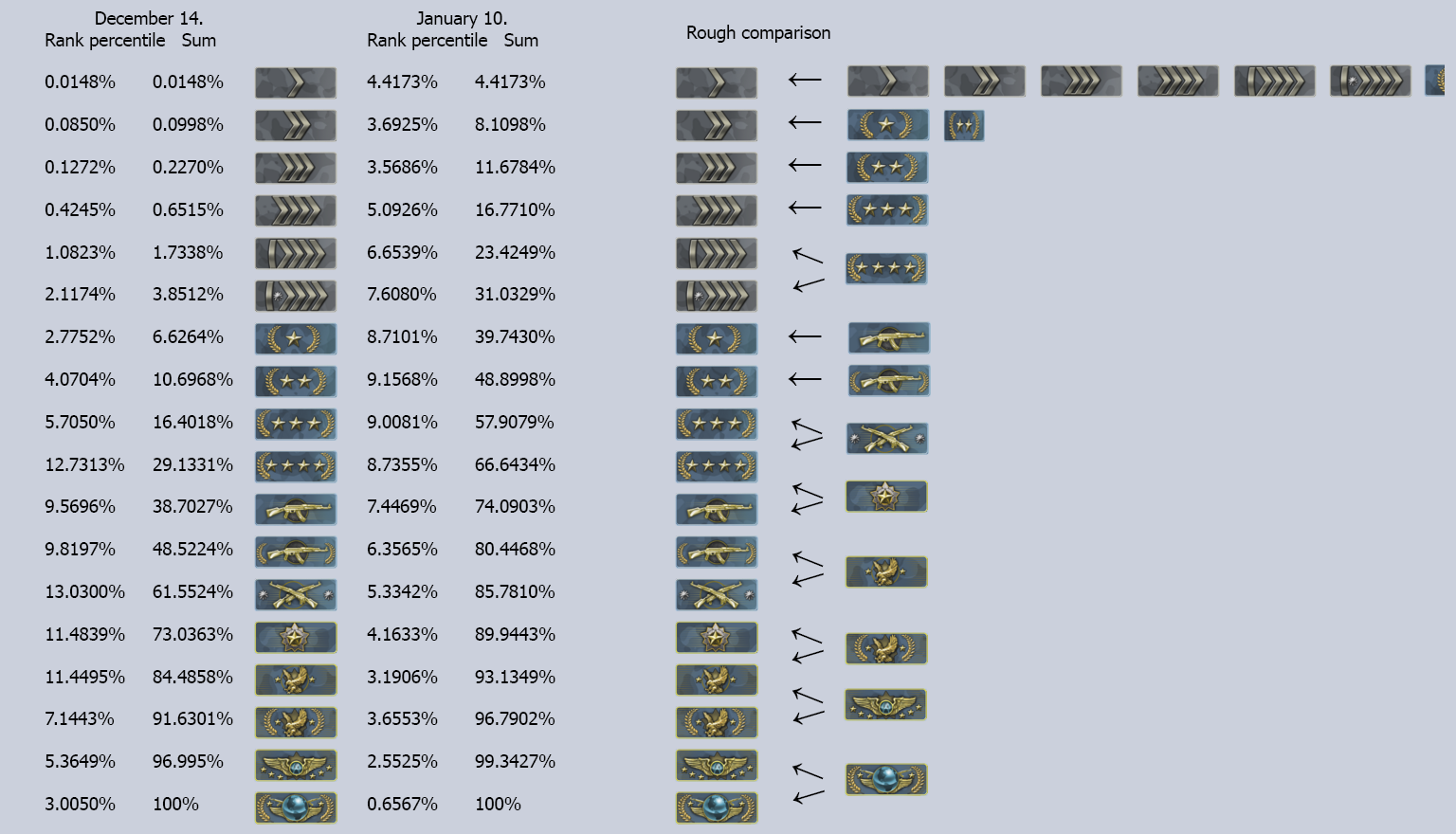
Task: Select far-right single Distinguished Master Guardian star badge
Action: pyautogui.click(x=886, y=496)
